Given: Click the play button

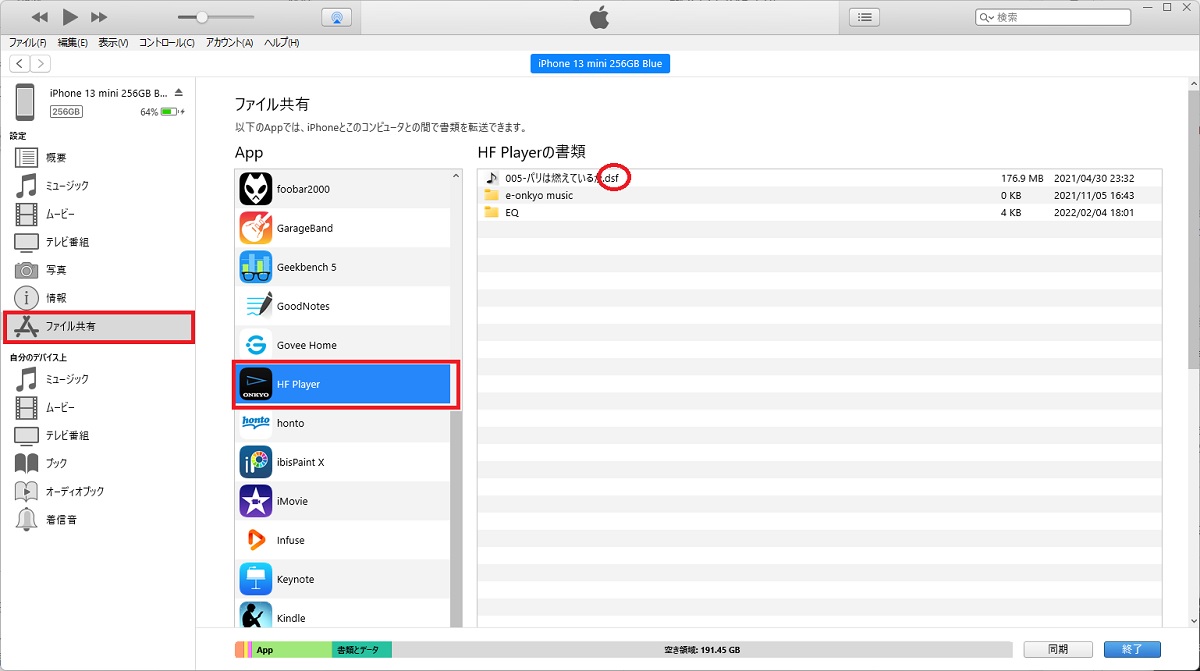Looking at the screenshot, I should pos(69,17).
